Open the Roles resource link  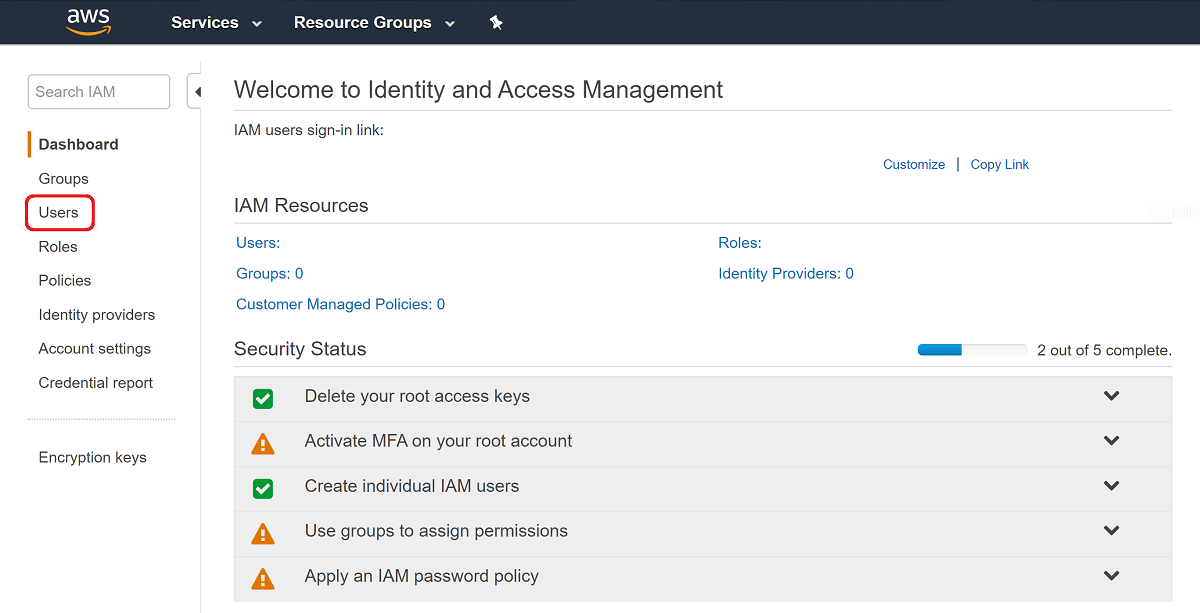[740, 242]
